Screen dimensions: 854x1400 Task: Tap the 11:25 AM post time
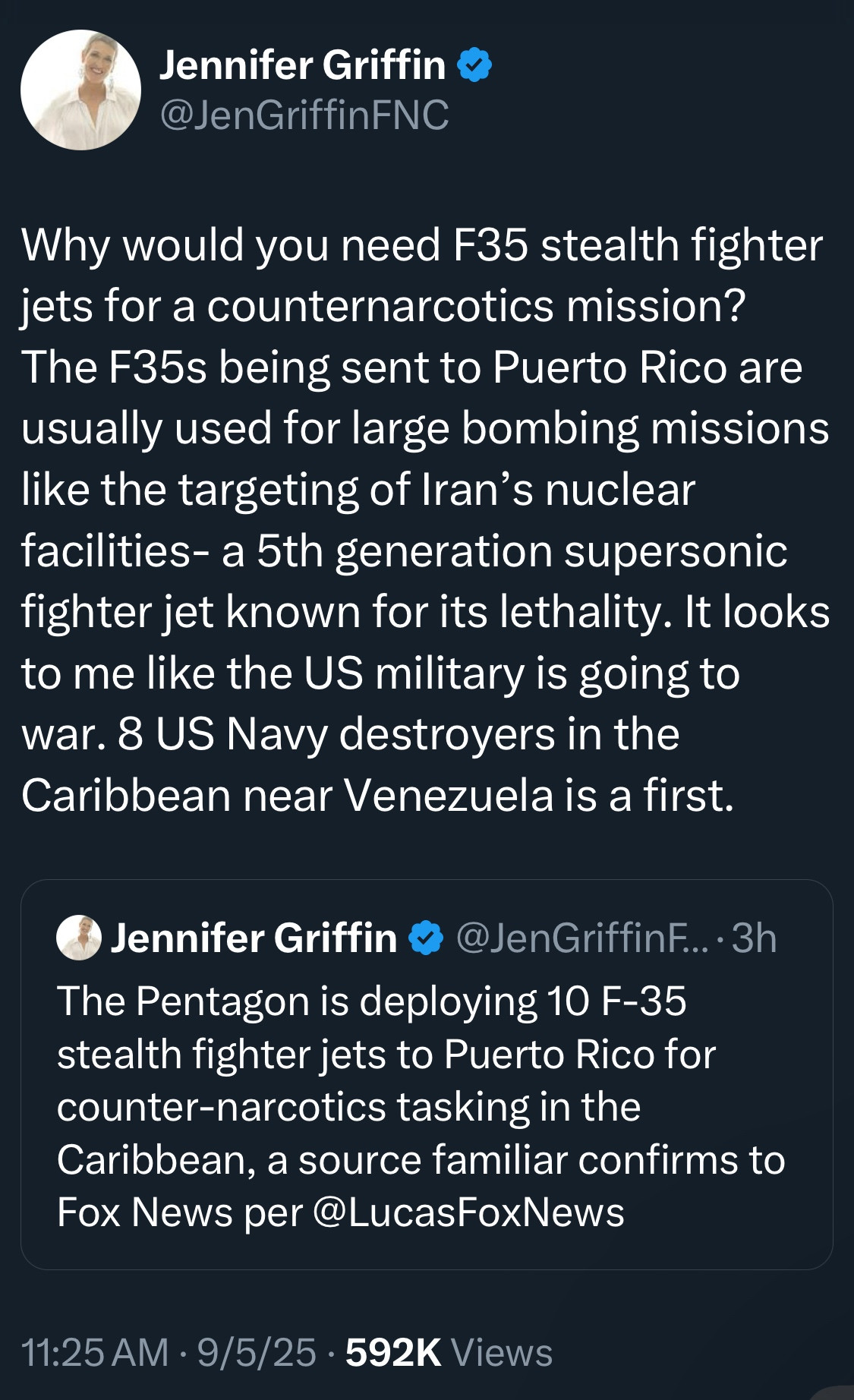click(x=95, y=1352)
